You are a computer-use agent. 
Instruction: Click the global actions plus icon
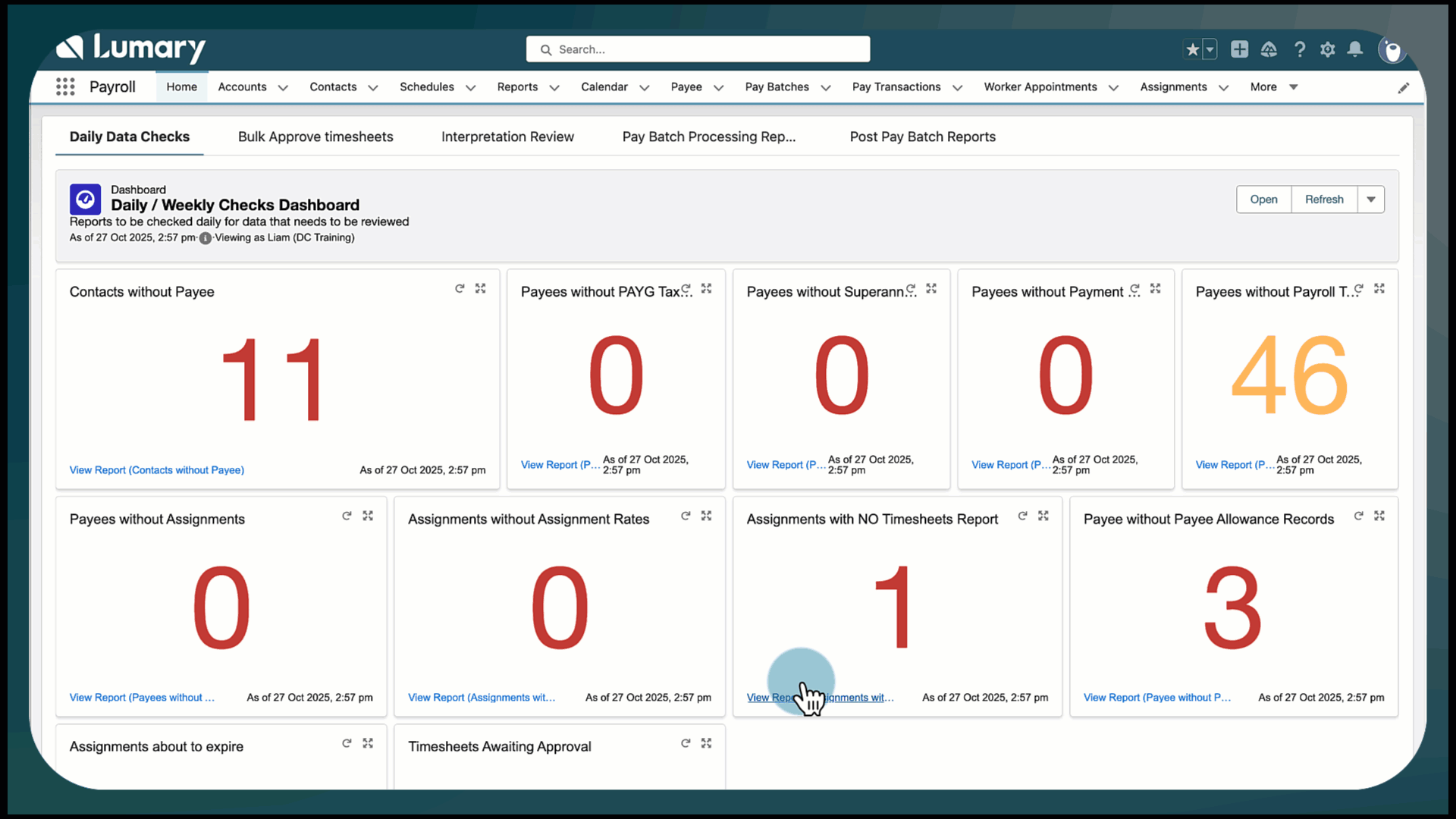click(1239, 49)
